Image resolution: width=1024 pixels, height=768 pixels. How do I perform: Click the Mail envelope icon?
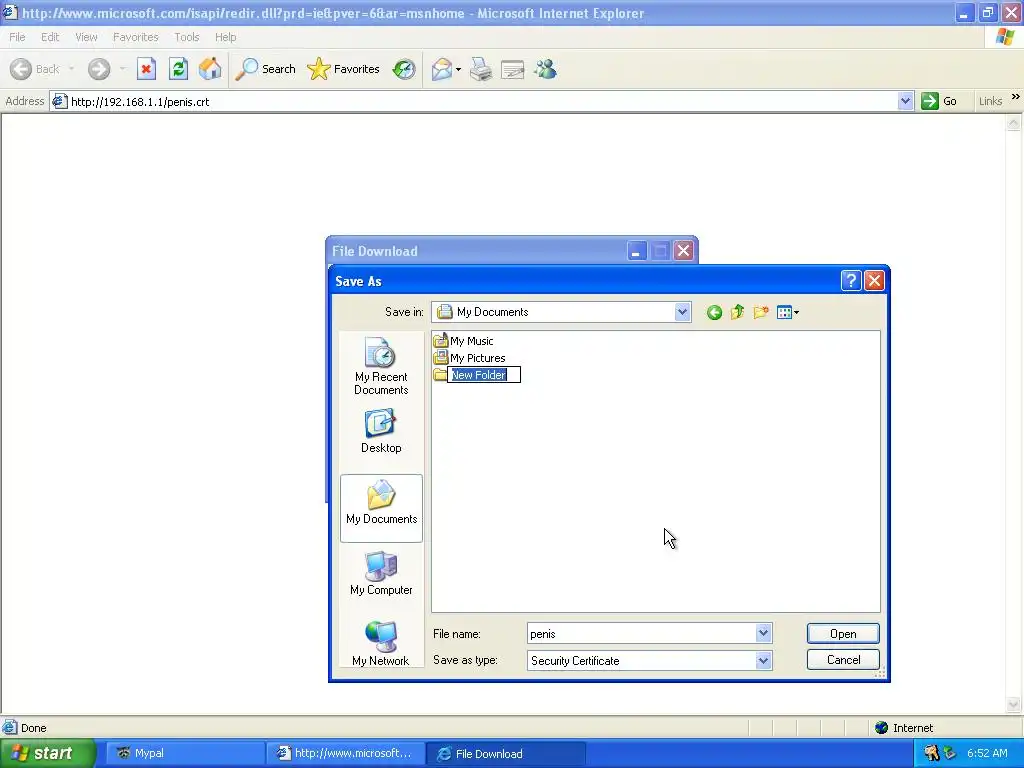(x=442, y=69)
